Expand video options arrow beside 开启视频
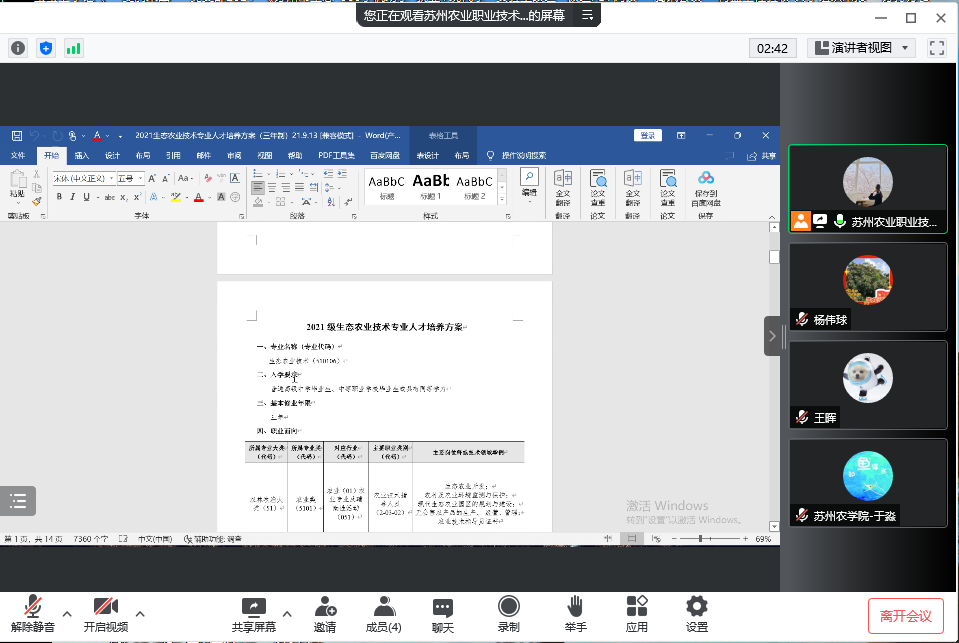This screenshot has width=959, height=643. pyautogui.click(x=140, y=614)
